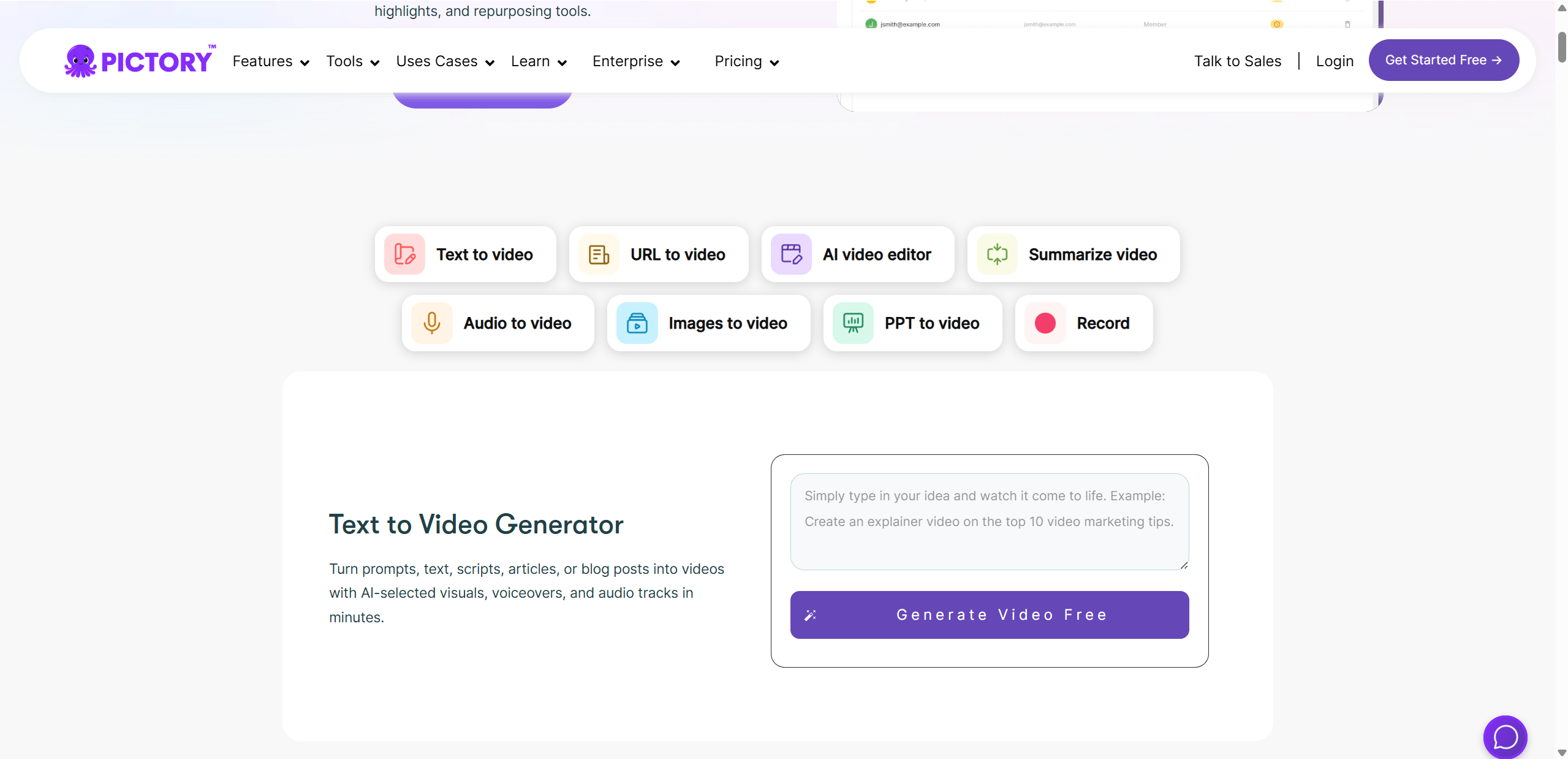Open the URL to video feature icon
The width and height of the screenshot is (1568, 759).
597,254
